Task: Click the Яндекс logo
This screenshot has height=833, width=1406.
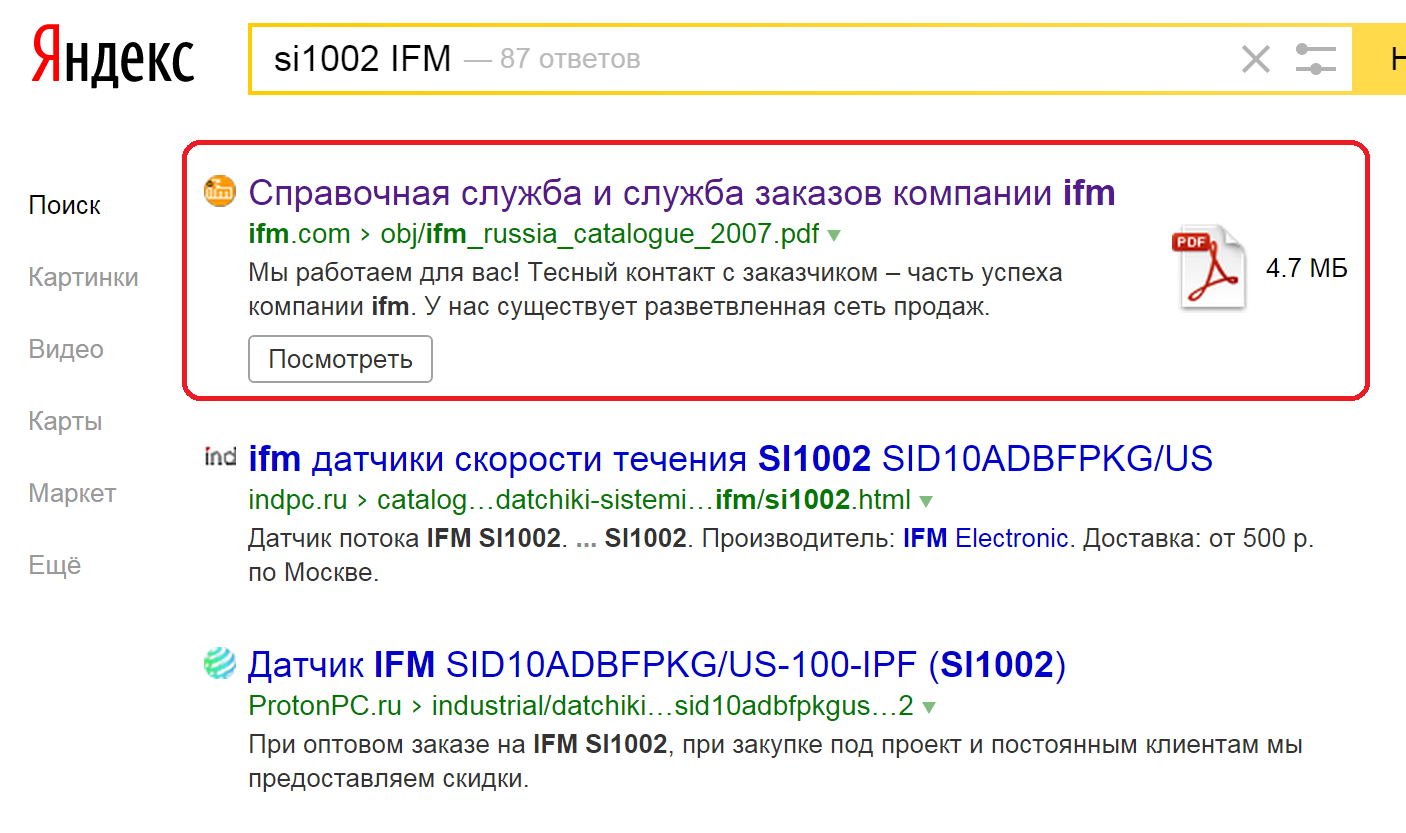Action: click(x=113, y=57)
